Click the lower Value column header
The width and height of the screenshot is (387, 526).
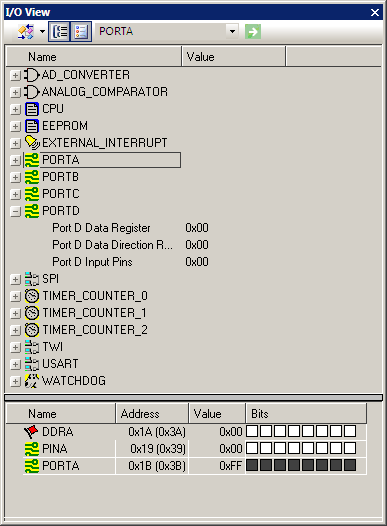[x=217, y=414]
